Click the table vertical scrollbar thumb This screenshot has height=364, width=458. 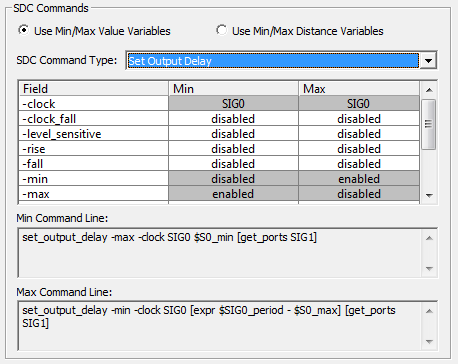click(x=429, y=124)
